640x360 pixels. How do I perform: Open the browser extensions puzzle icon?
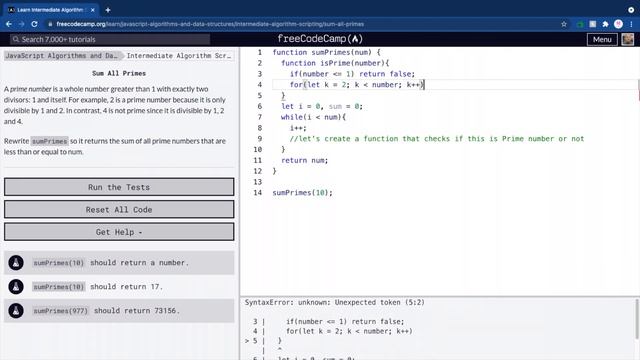point(605,24)
